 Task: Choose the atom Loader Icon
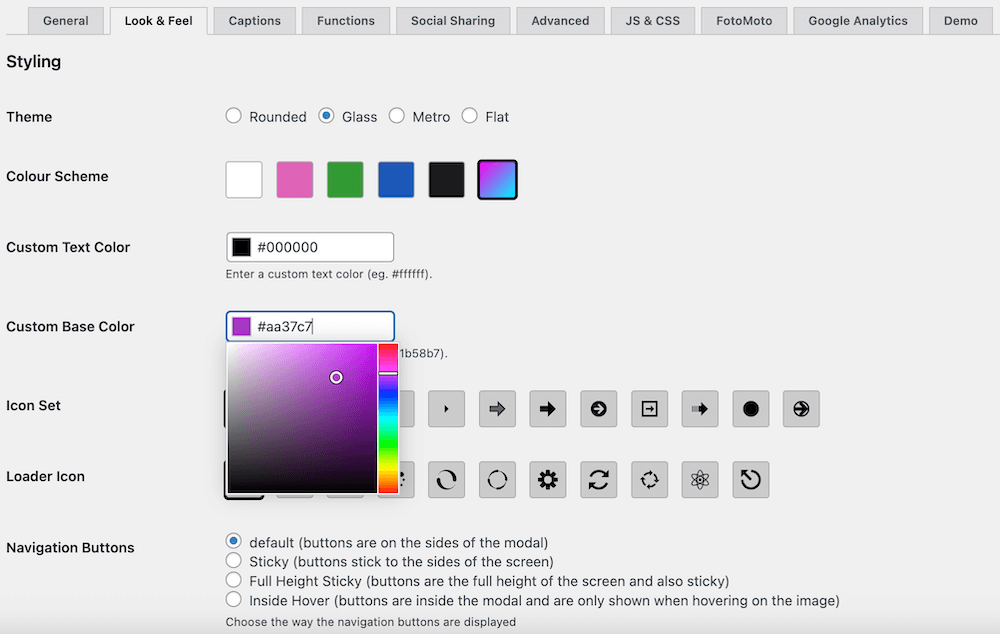click(x=700, y=479)
